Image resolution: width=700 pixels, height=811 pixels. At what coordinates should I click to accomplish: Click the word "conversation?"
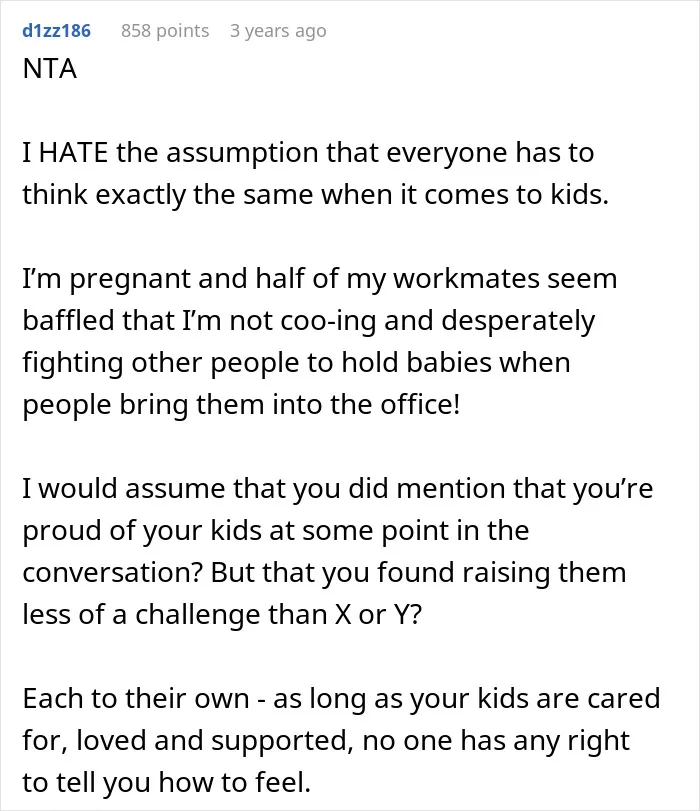112,573
